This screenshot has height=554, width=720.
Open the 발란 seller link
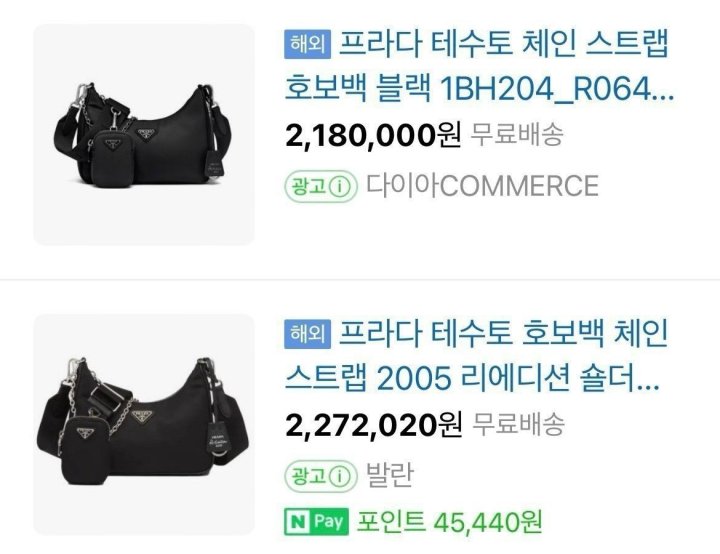coord(390,475)
